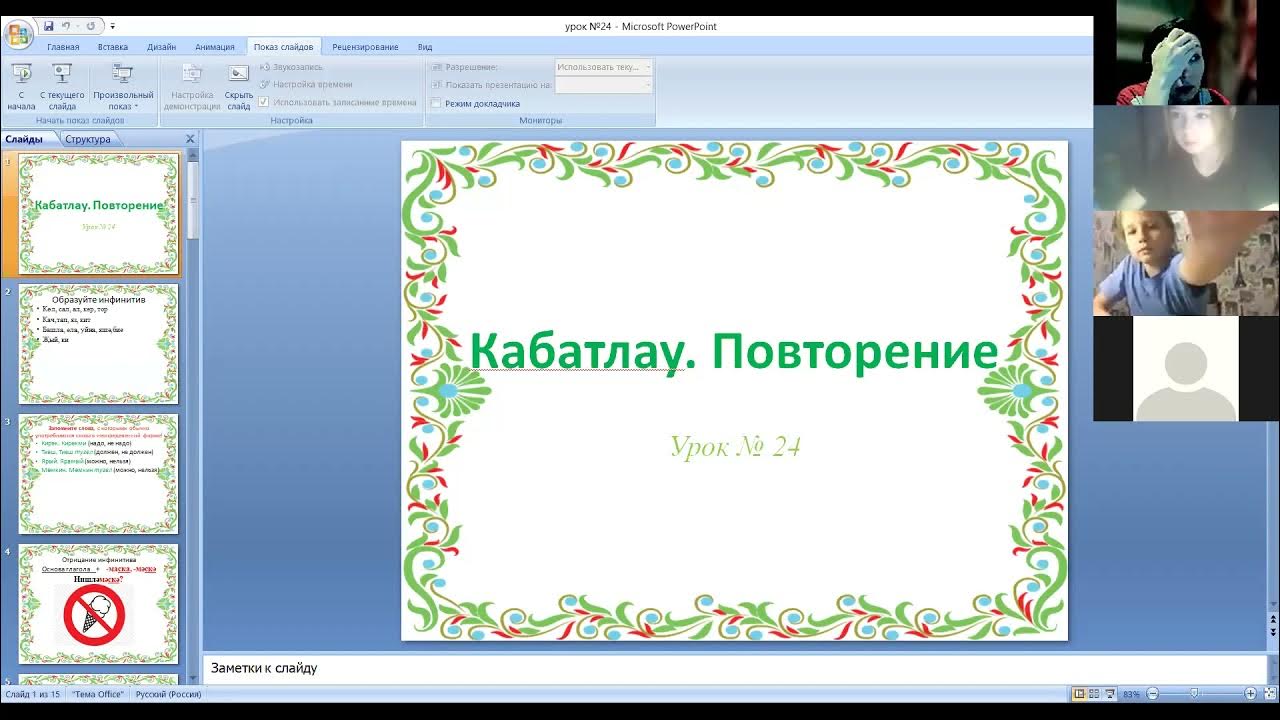
Task: Open the Дизайн ribbon tab
Action: [161, 47]
